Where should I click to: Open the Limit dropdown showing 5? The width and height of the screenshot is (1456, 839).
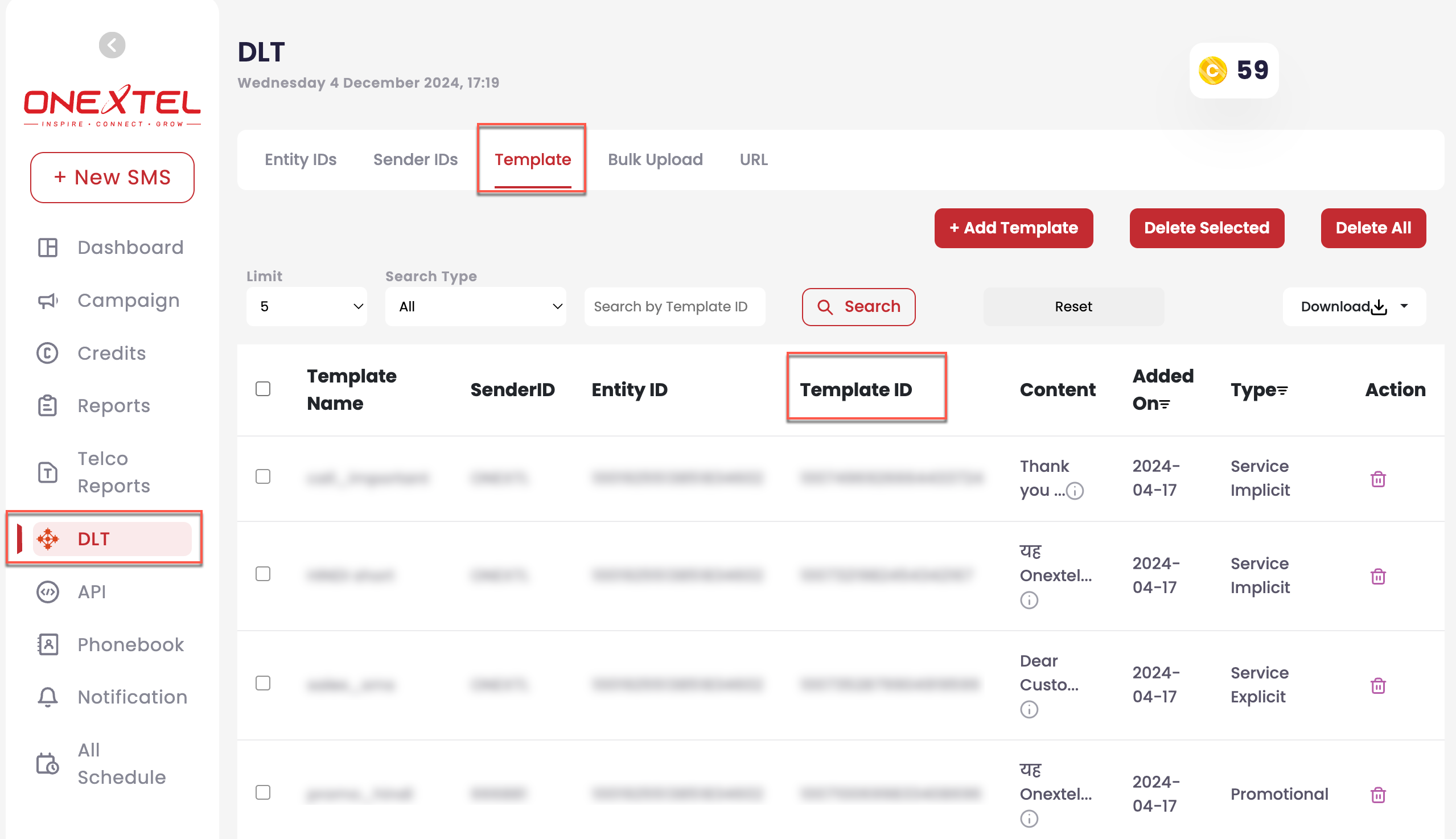pyautogui.click(x=307, y=307)
